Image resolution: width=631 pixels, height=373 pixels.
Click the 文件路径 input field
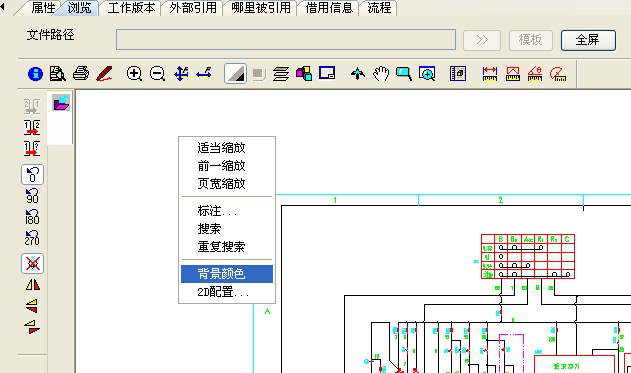[x=286, y=39]
